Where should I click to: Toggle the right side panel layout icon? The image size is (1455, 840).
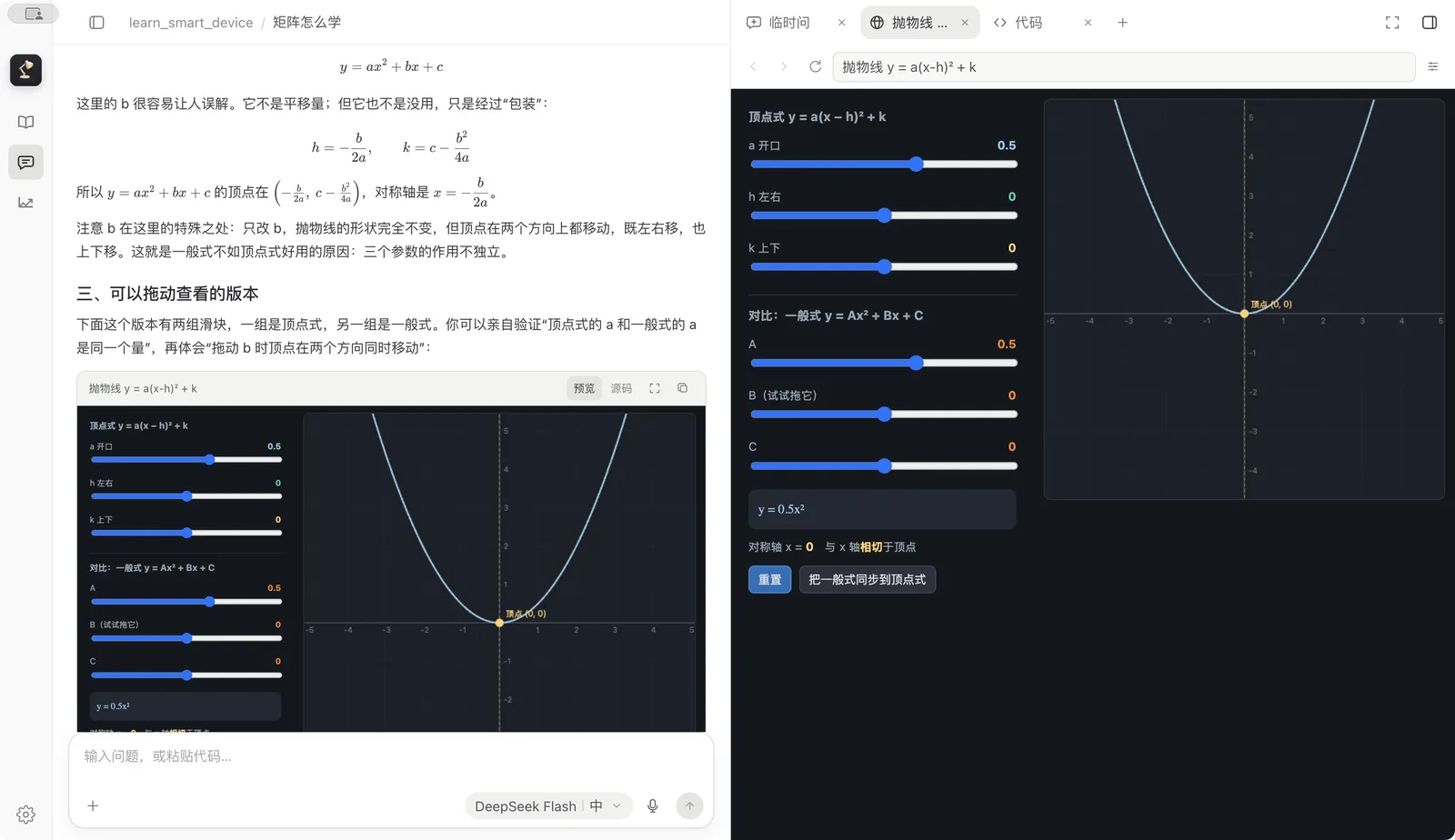[x=1430, y=23]
